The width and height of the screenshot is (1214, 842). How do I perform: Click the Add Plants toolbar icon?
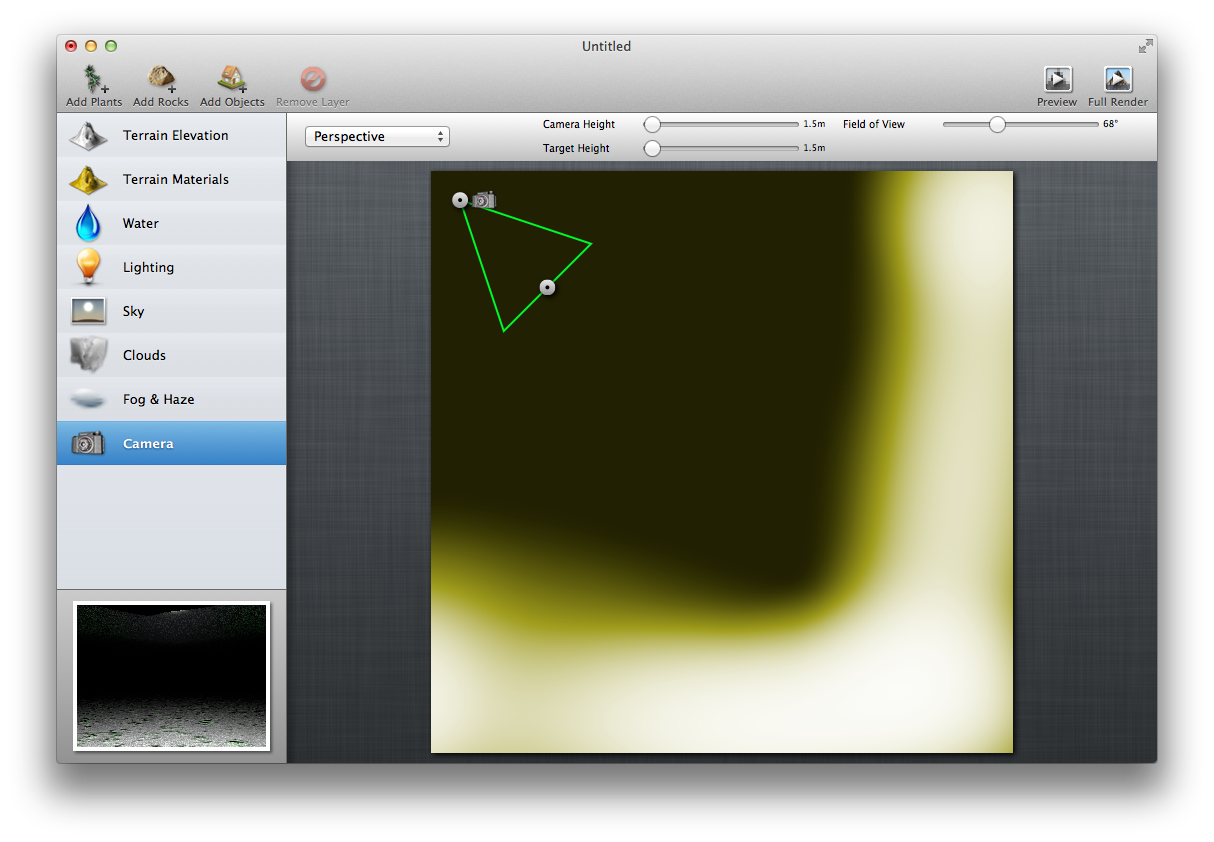(94, 79)
